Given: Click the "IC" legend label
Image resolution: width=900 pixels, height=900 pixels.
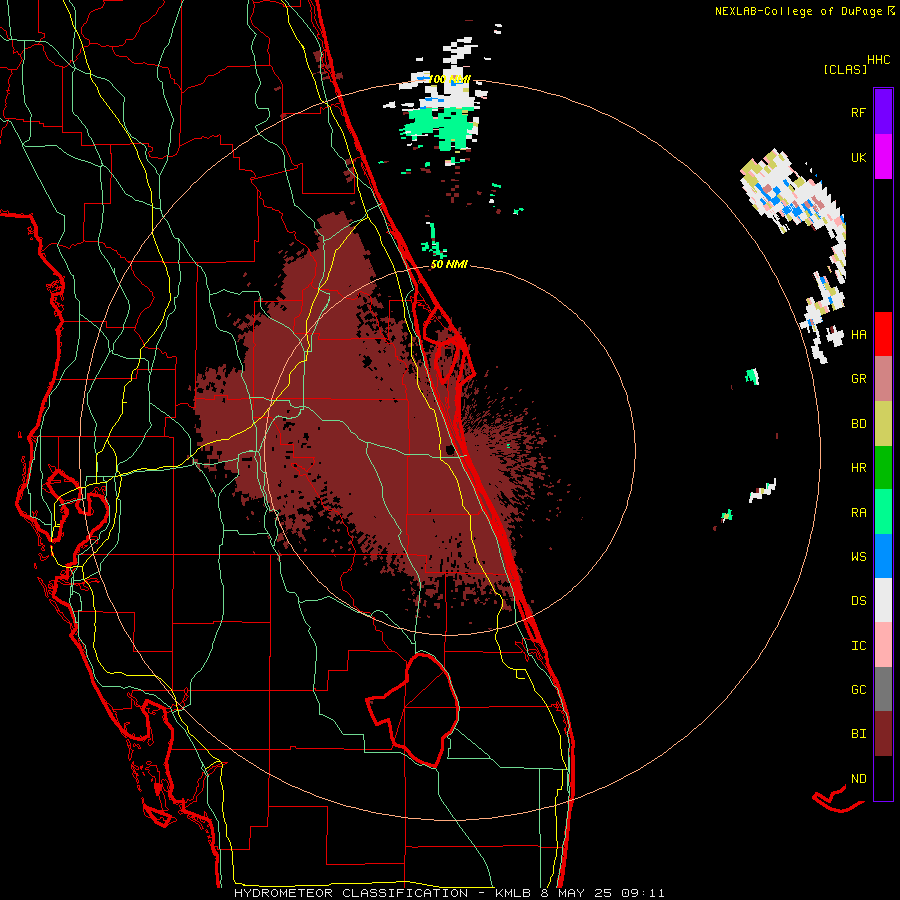Looking at the screenshot, I should coord(858,646).
